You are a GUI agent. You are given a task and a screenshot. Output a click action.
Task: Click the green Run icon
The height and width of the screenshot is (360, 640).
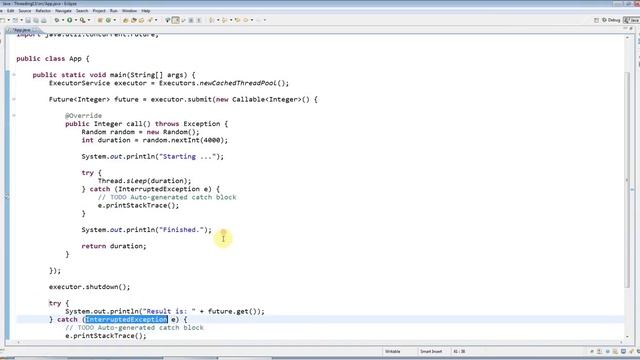coord(69,20)
